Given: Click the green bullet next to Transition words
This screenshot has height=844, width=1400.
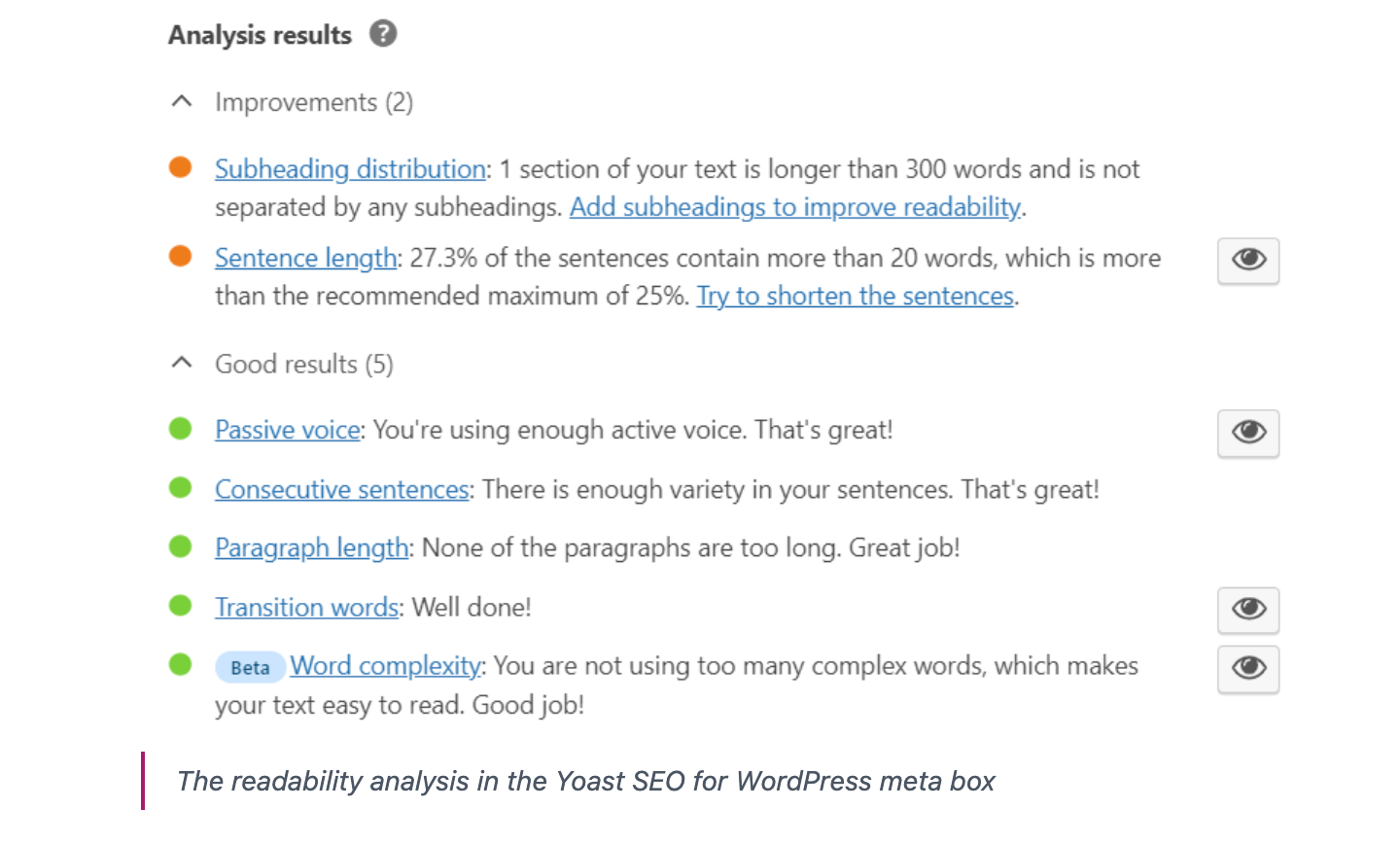Looking at the screenshot, I should (181, 606).
